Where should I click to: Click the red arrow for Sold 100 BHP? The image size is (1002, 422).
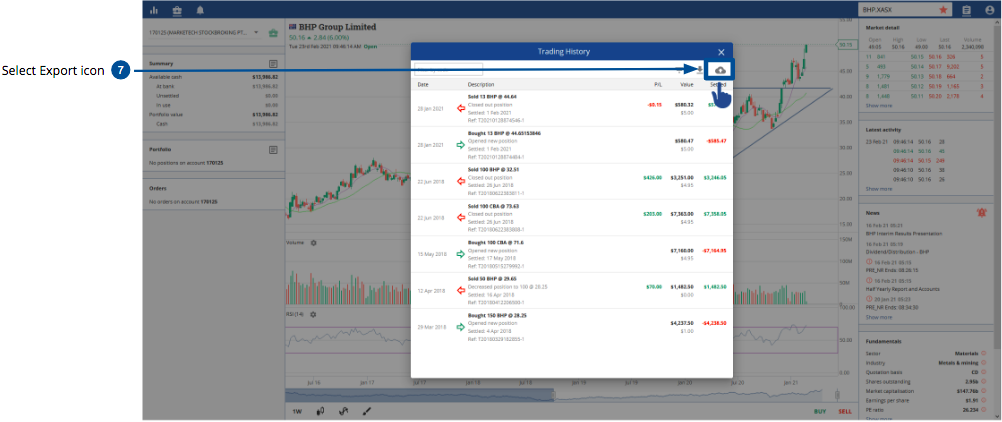pyautogui.click(x=461, y=182)
